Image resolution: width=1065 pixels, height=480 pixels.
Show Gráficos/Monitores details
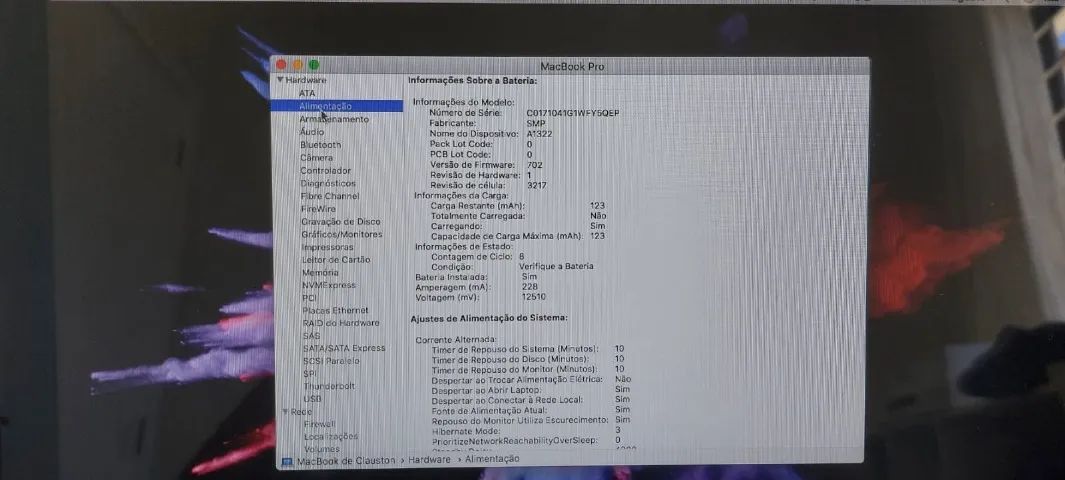[x=342, y=234]
